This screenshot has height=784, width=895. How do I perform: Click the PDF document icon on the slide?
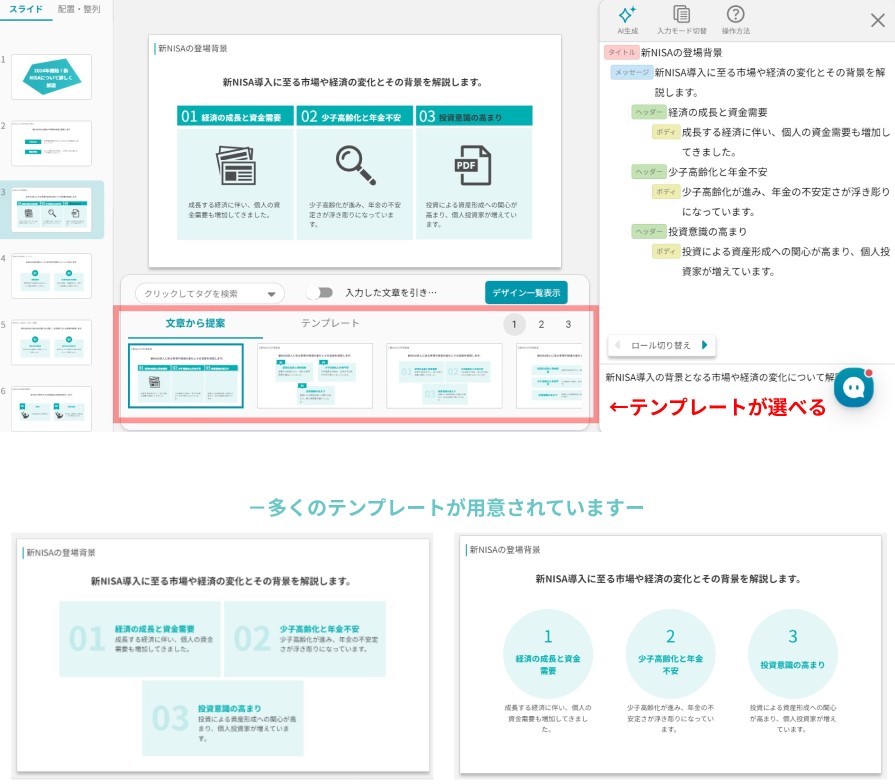tap(473, 166)
